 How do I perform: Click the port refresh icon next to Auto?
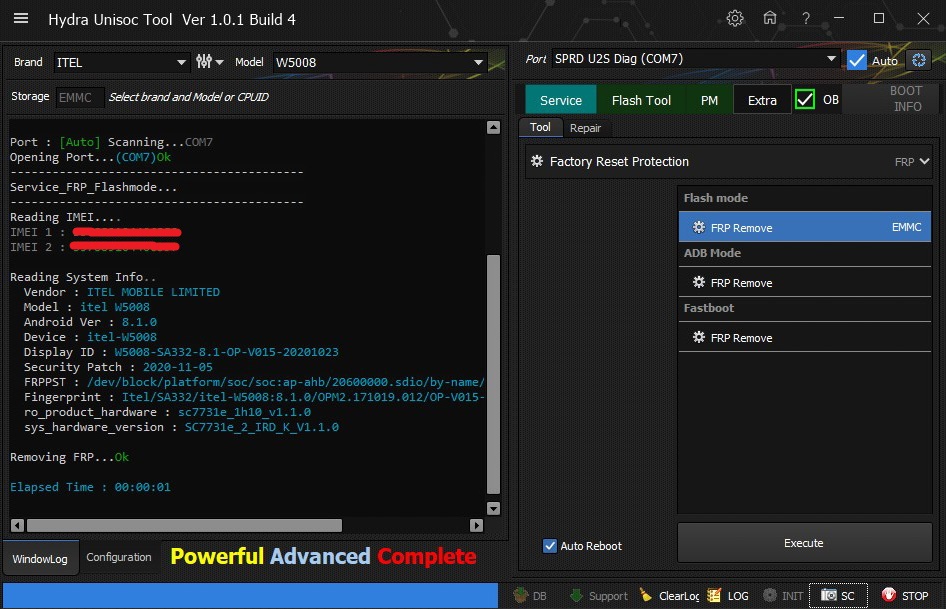[x=918, y=60]
